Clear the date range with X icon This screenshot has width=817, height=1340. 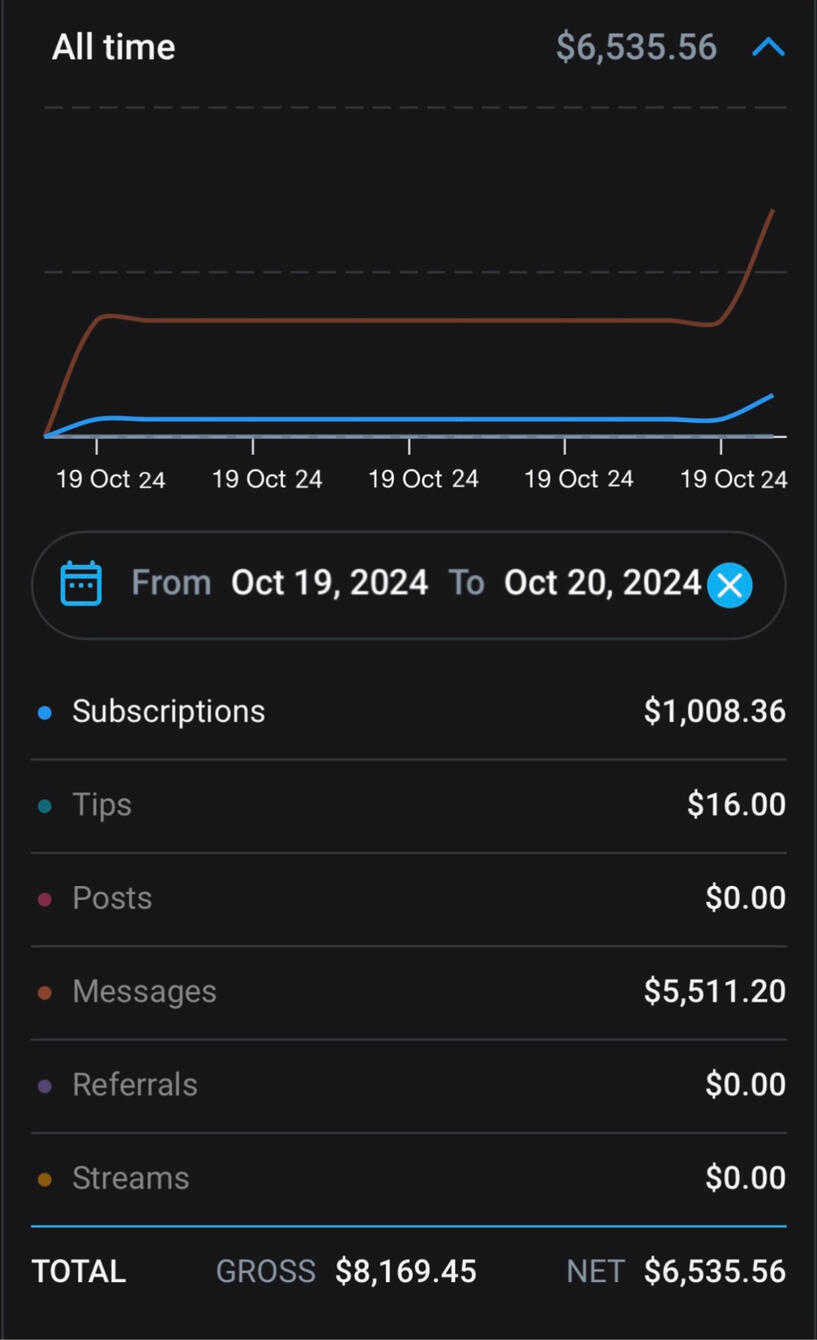730,585
